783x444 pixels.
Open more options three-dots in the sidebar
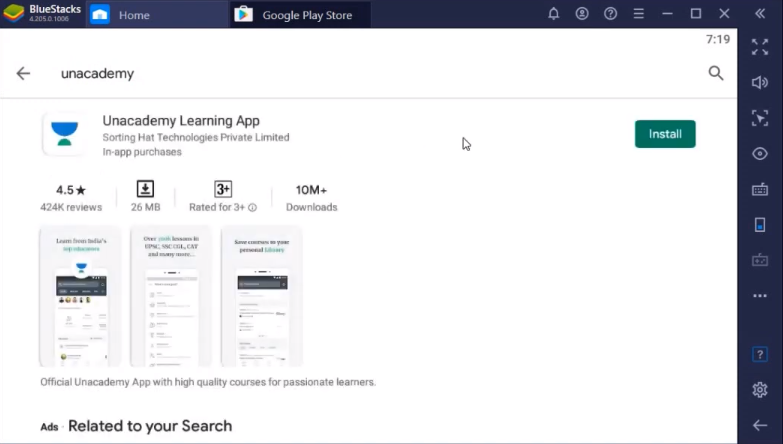tap(760, 296)
